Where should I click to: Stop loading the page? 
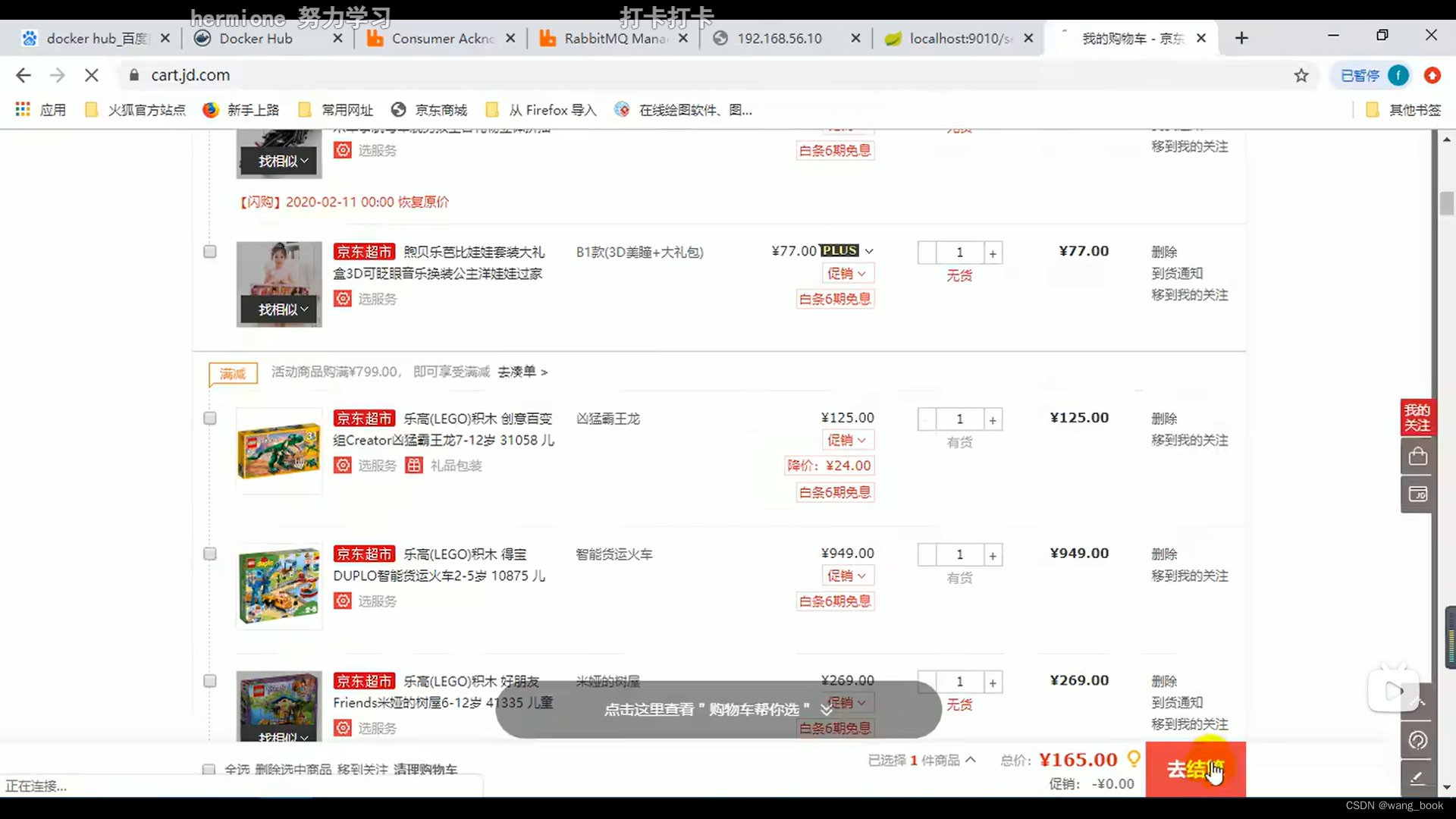pyautogui.click(x=91, y=75)
